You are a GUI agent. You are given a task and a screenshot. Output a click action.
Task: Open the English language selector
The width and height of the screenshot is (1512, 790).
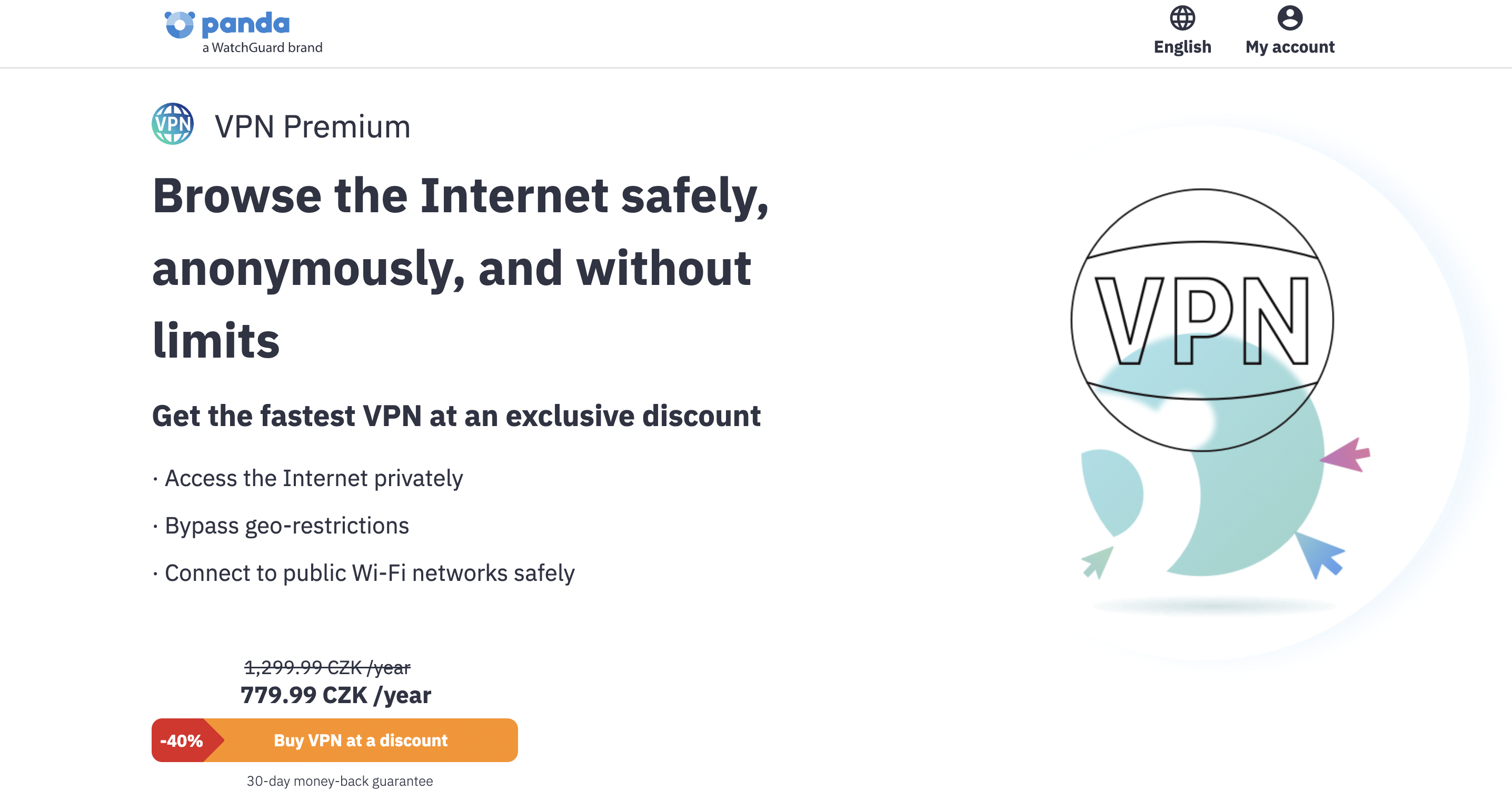click(x=1182, y=47)
